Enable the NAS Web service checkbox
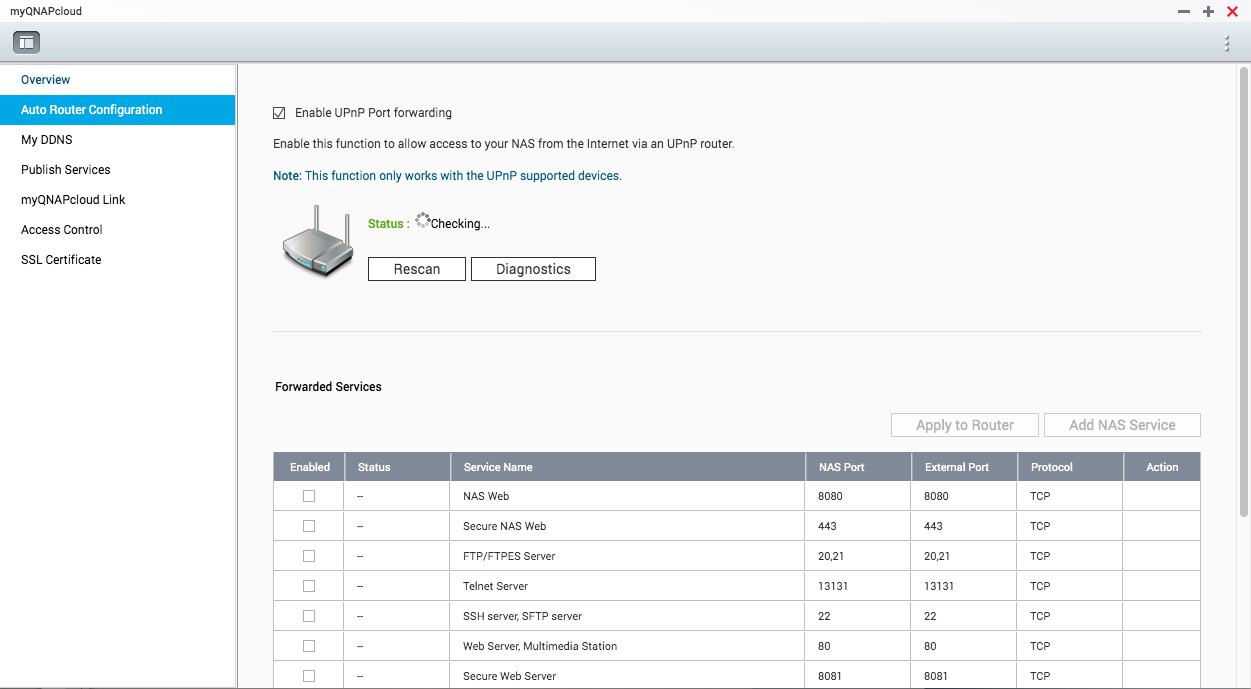Image resolution: width=1251 pixels, height=689 pixels. tap(309, 496)
